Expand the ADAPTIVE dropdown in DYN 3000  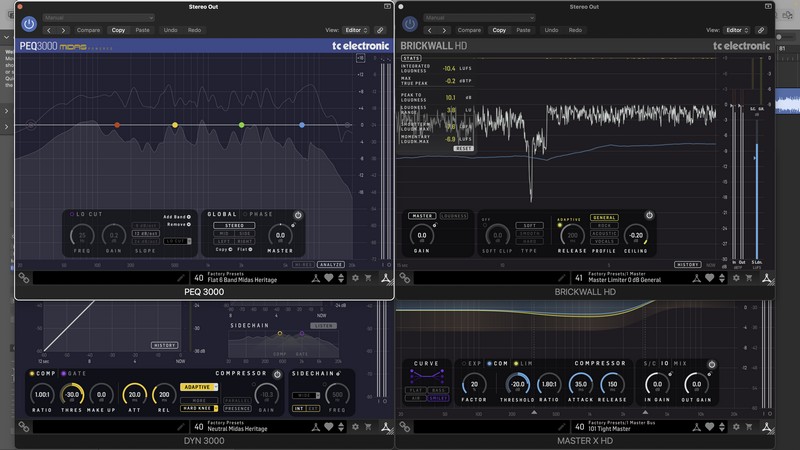(x=200, y=386)
